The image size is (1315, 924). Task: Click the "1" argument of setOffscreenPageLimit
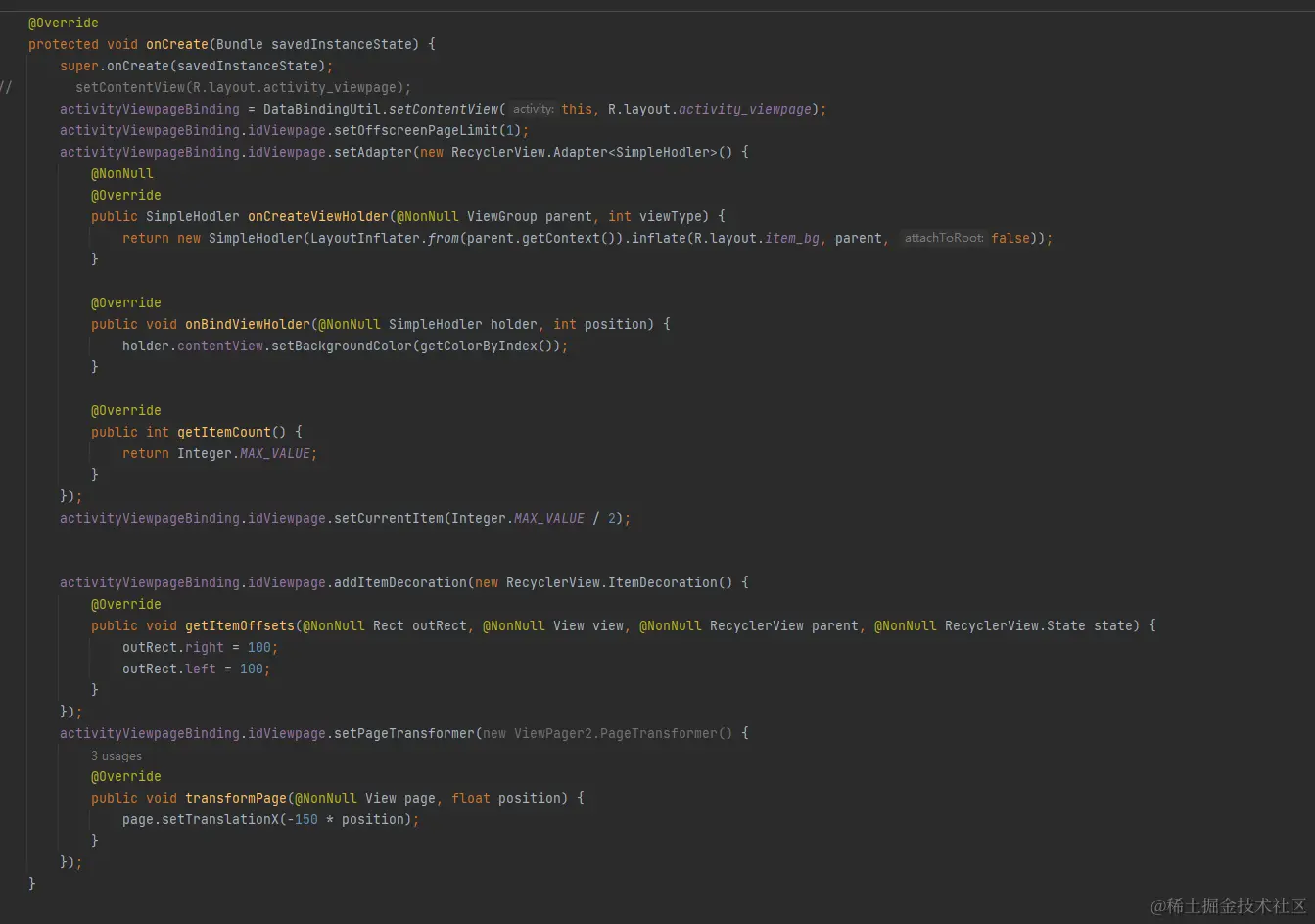510,130
